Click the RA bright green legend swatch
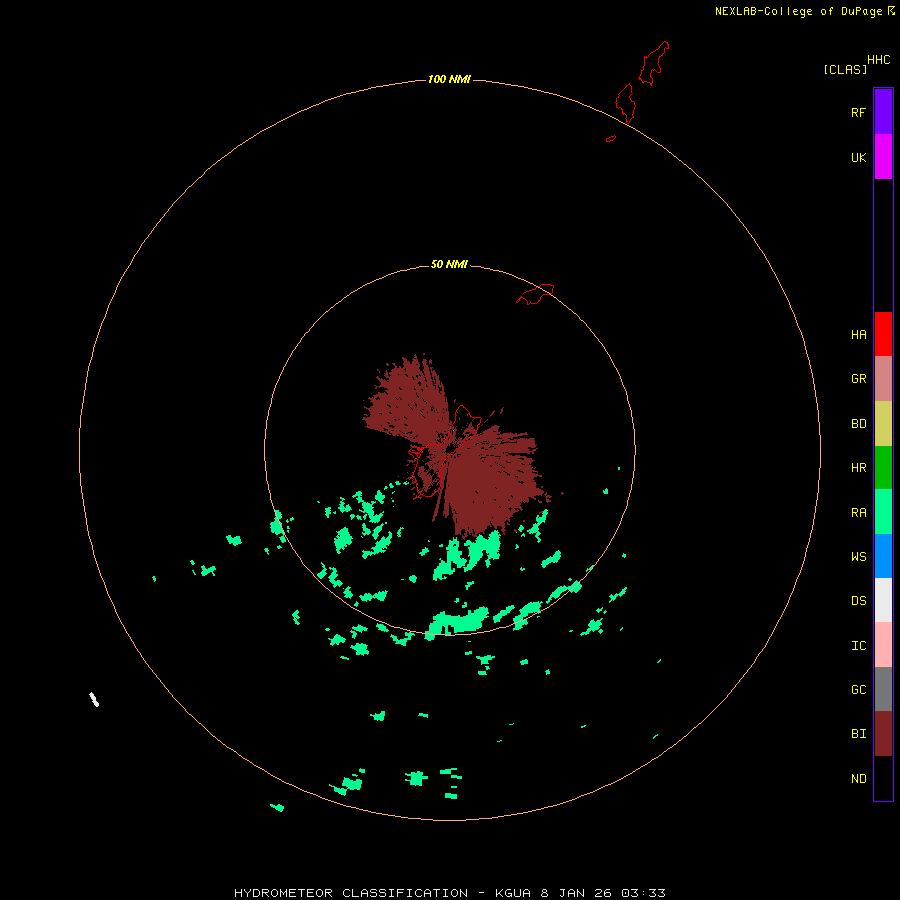The width and height of the screenshot is (900, 900). tap(883, 512)
